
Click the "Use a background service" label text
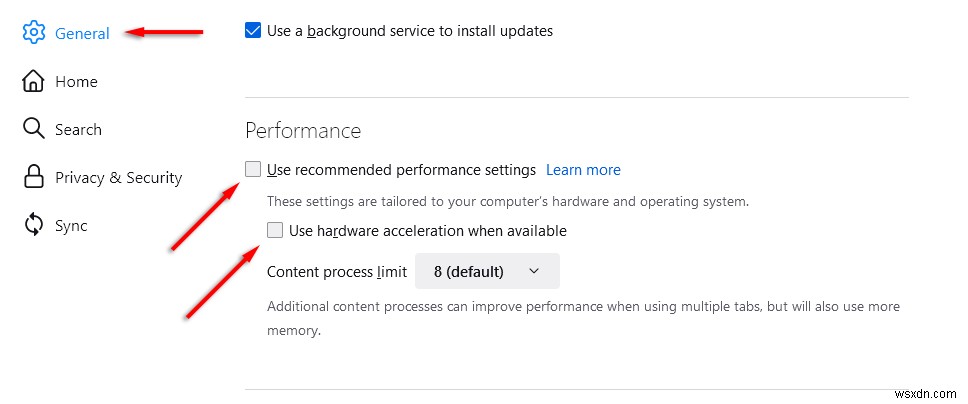tap(409, 31)
